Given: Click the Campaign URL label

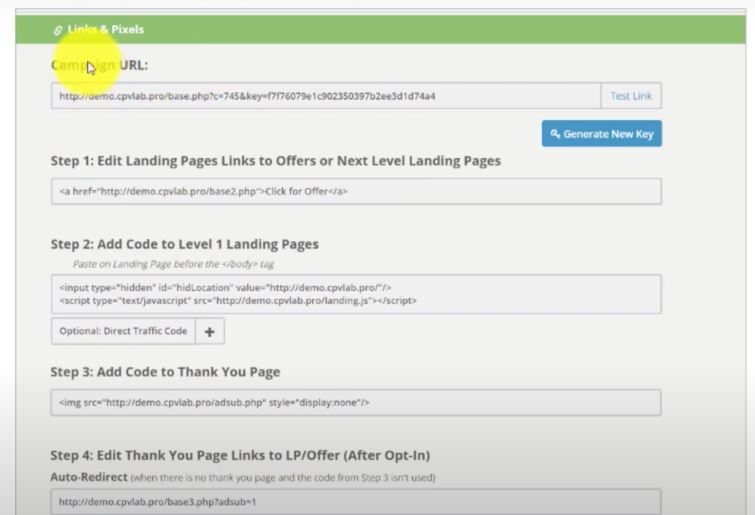Looking at the screenshot, I should (x=99, y=65).
